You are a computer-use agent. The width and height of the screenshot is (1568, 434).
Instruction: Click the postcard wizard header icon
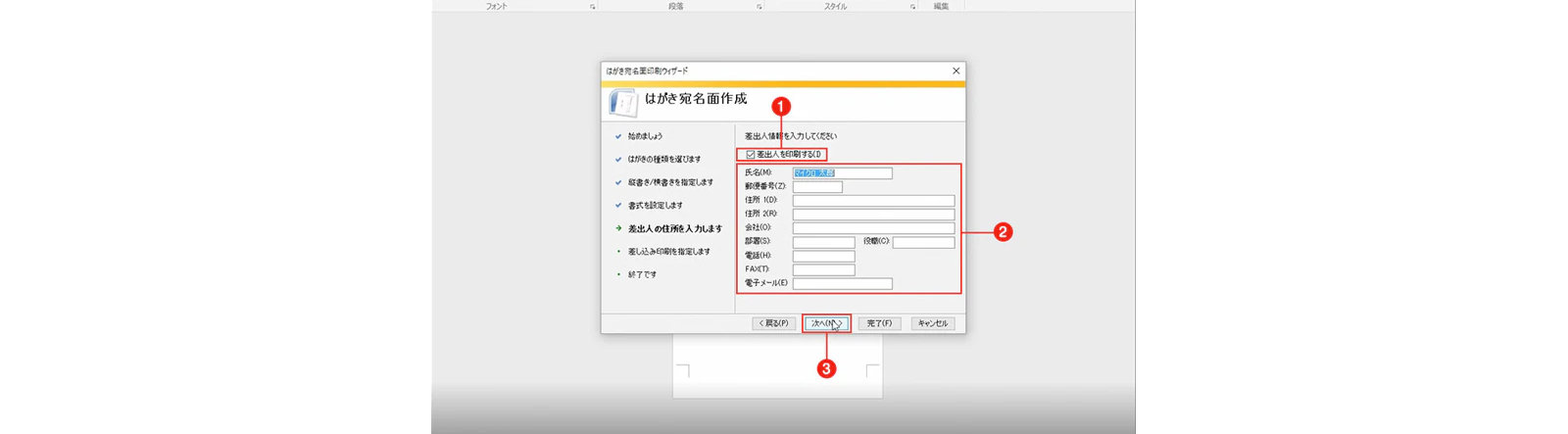click(x=623, y=102)
